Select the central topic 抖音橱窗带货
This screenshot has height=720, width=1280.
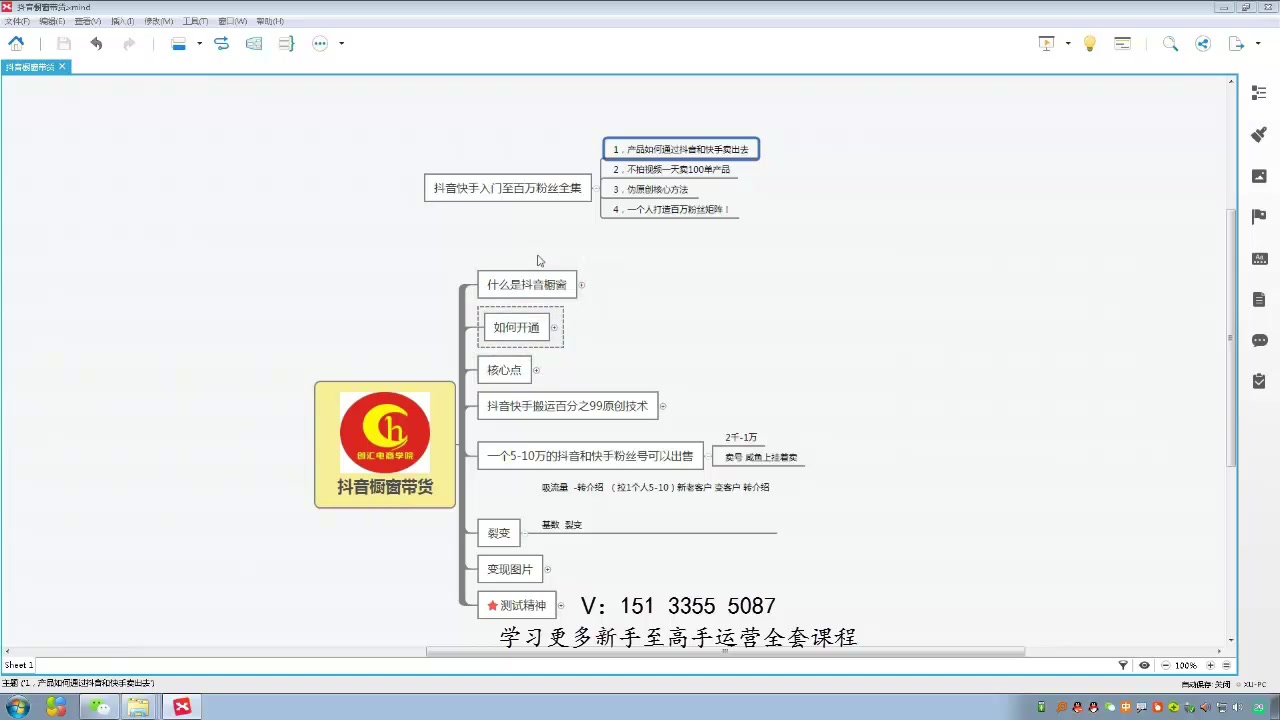point(385,444)
